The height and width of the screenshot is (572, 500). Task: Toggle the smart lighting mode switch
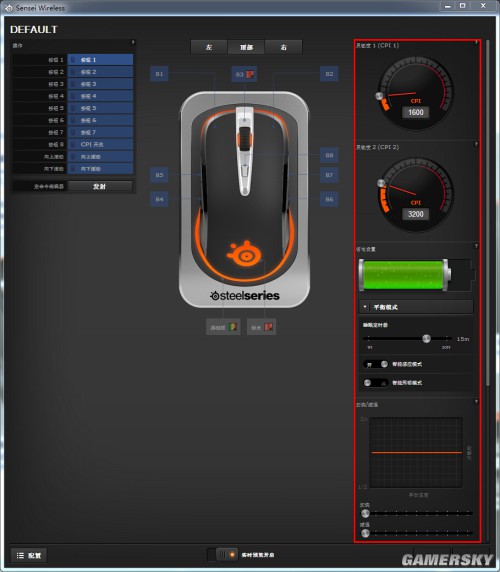coord(376,383)
